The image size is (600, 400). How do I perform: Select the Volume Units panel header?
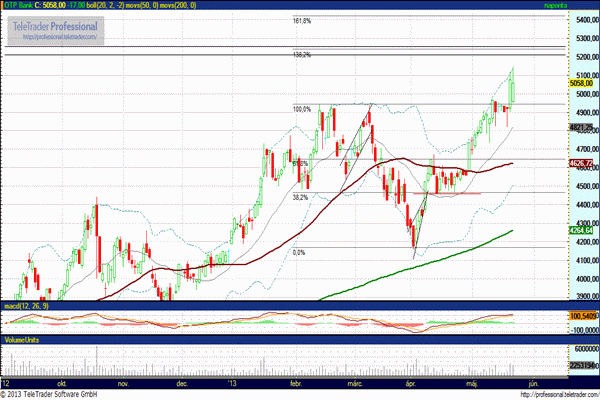coord(21,340)
